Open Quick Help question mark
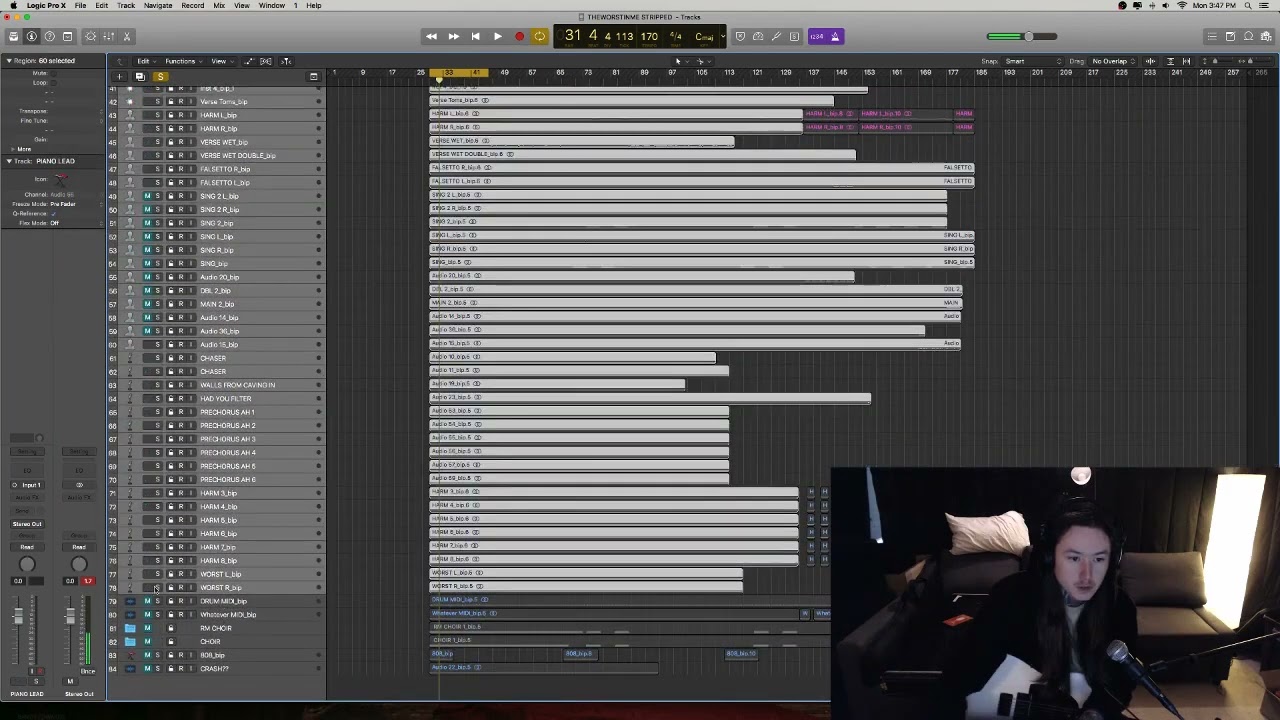Image resolution: width=1280 pixels, height=720 pixels. click(x=49, y=36)
